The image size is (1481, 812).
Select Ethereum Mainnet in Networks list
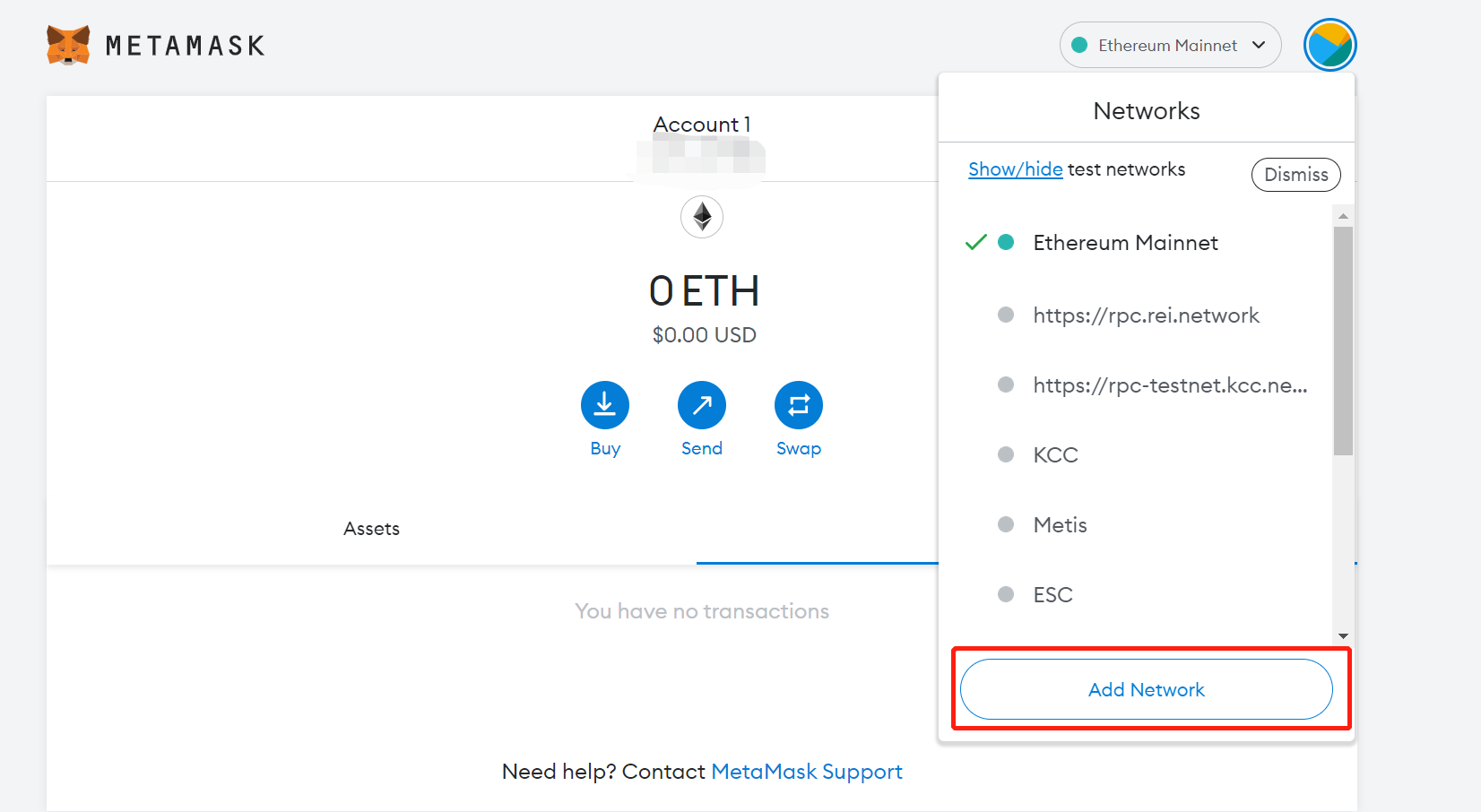pyautogui.click(x=1135, y=243)
